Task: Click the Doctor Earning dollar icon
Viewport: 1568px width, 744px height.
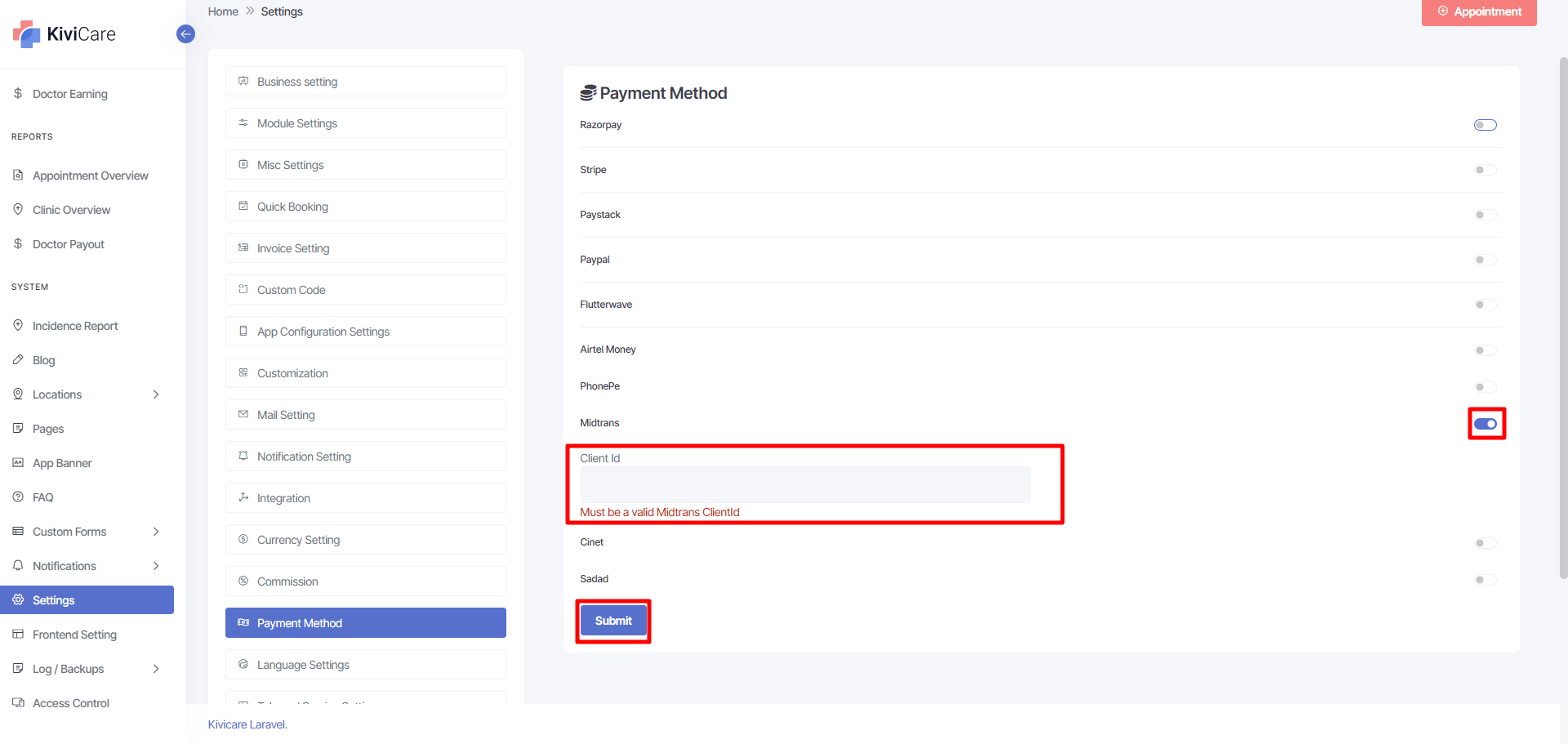Action: pos(18,94)
